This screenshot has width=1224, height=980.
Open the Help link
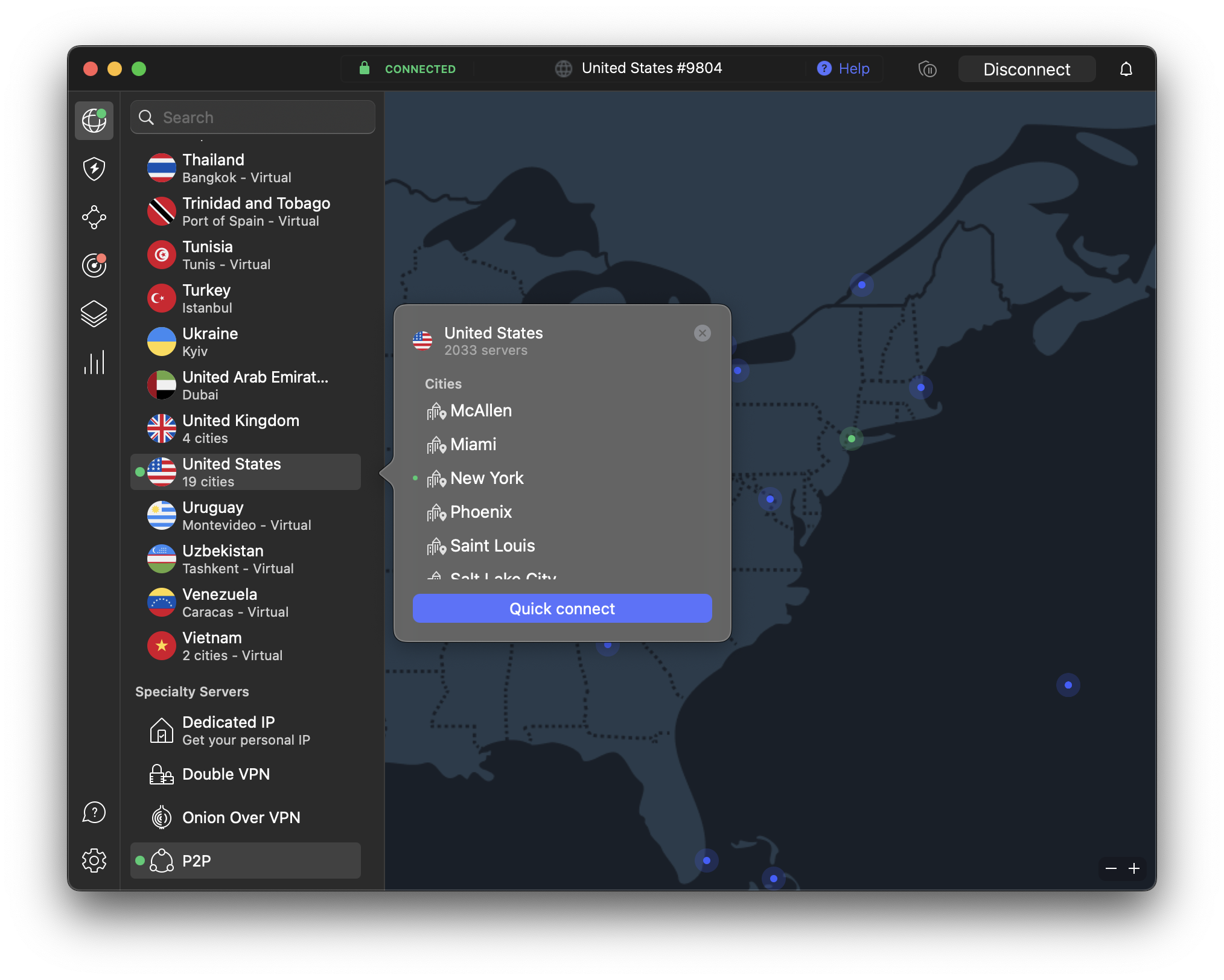pyautogui.click(x=854, y=69)
